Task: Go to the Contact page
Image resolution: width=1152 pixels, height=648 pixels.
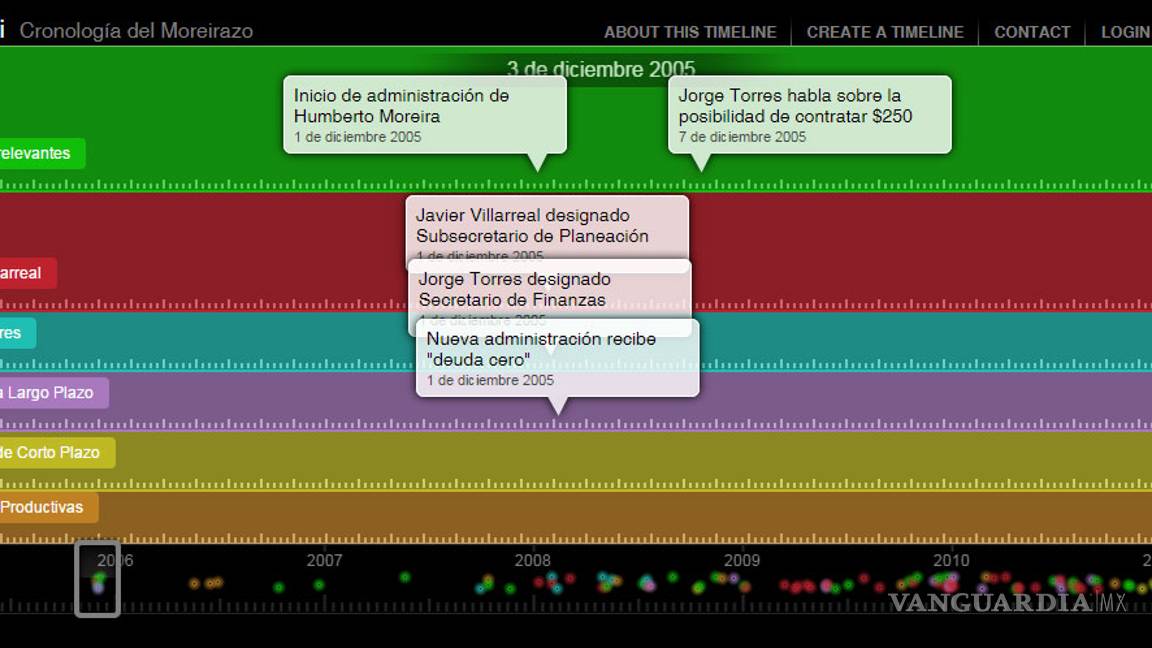Action: (x=1032, y=32)
